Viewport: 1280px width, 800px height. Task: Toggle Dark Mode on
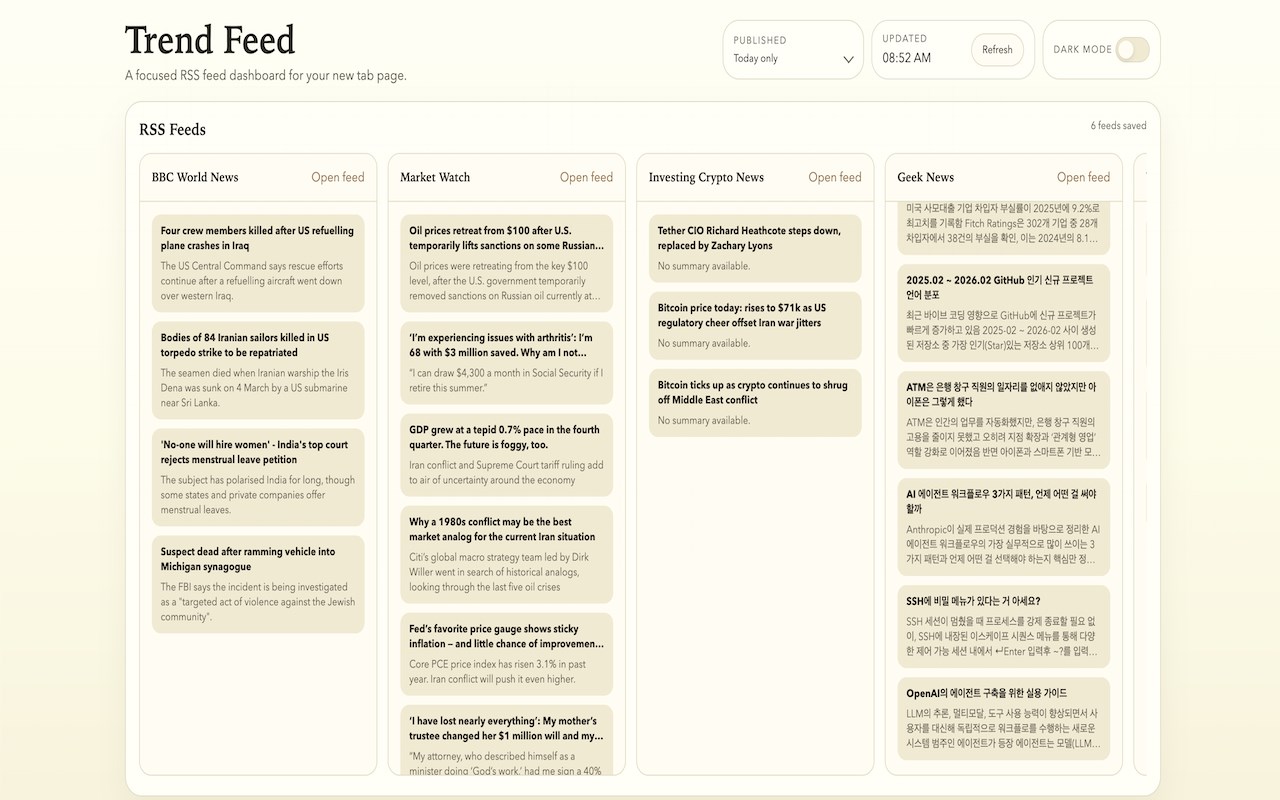point(1132,50)
